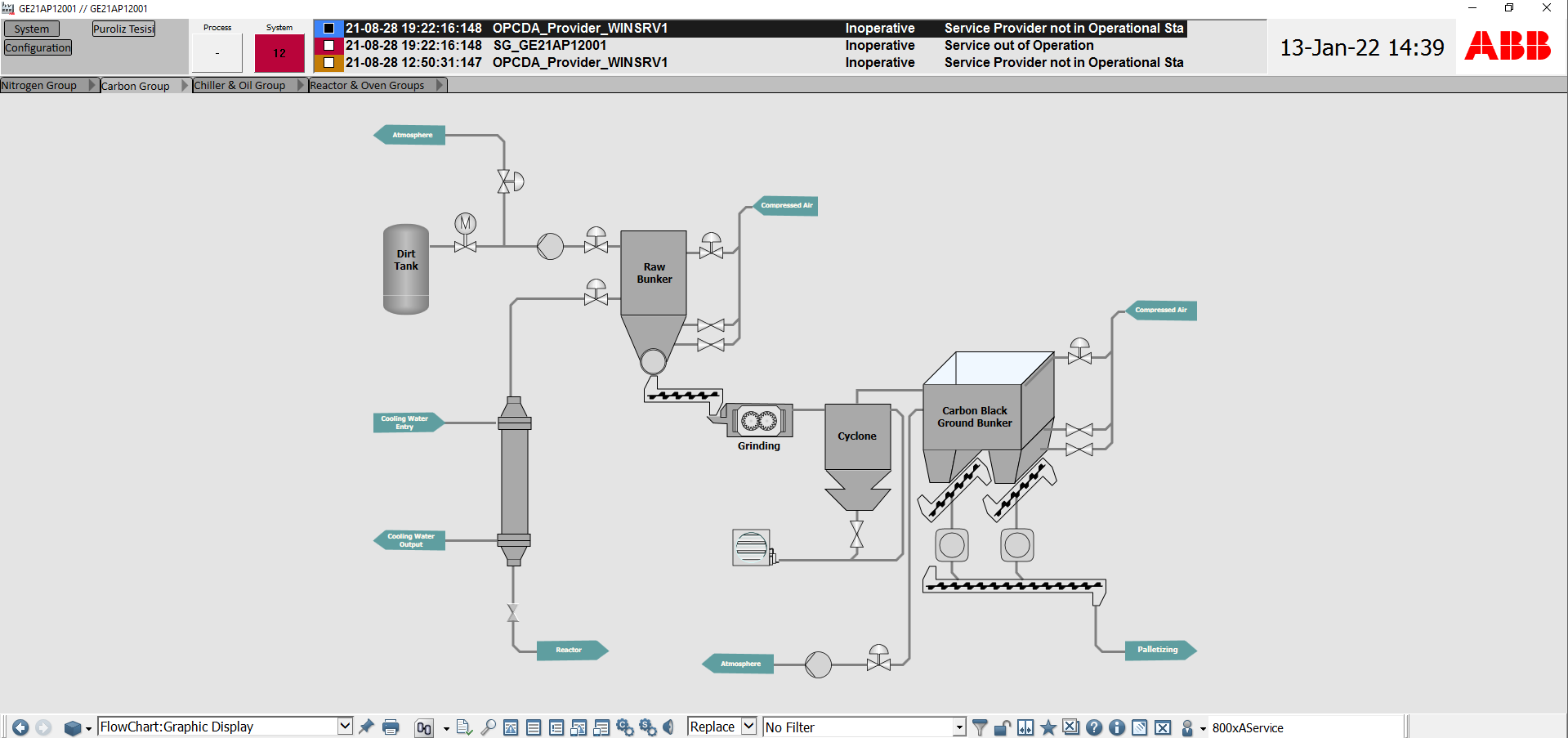Click the back navigation arrow

click(20, 727)
